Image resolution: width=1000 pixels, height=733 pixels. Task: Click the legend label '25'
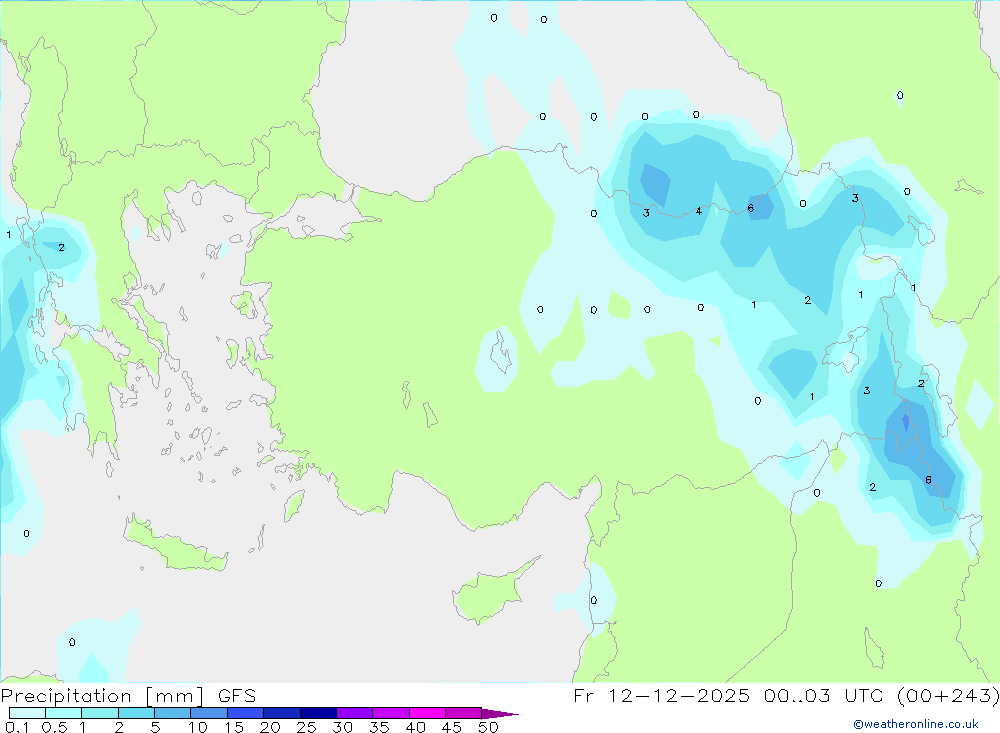(x=306, y=727)
